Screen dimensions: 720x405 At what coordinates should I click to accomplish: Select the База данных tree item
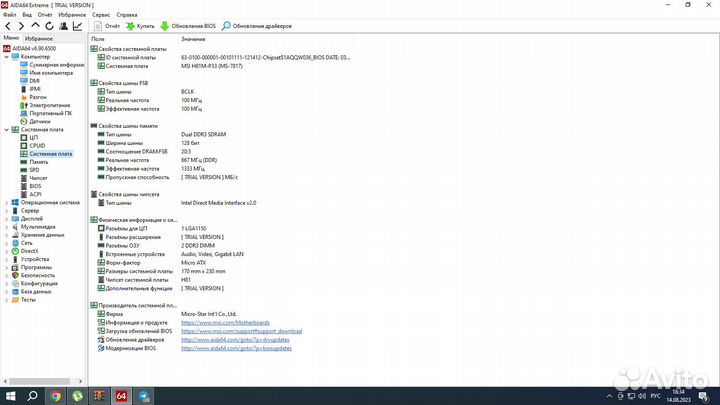click(x=32, y=292)
